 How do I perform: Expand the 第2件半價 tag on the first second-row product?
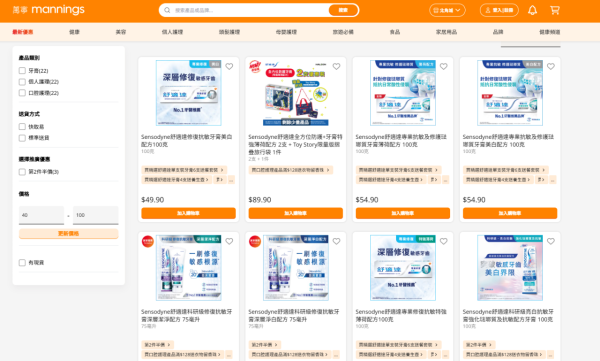click(157, 345)
